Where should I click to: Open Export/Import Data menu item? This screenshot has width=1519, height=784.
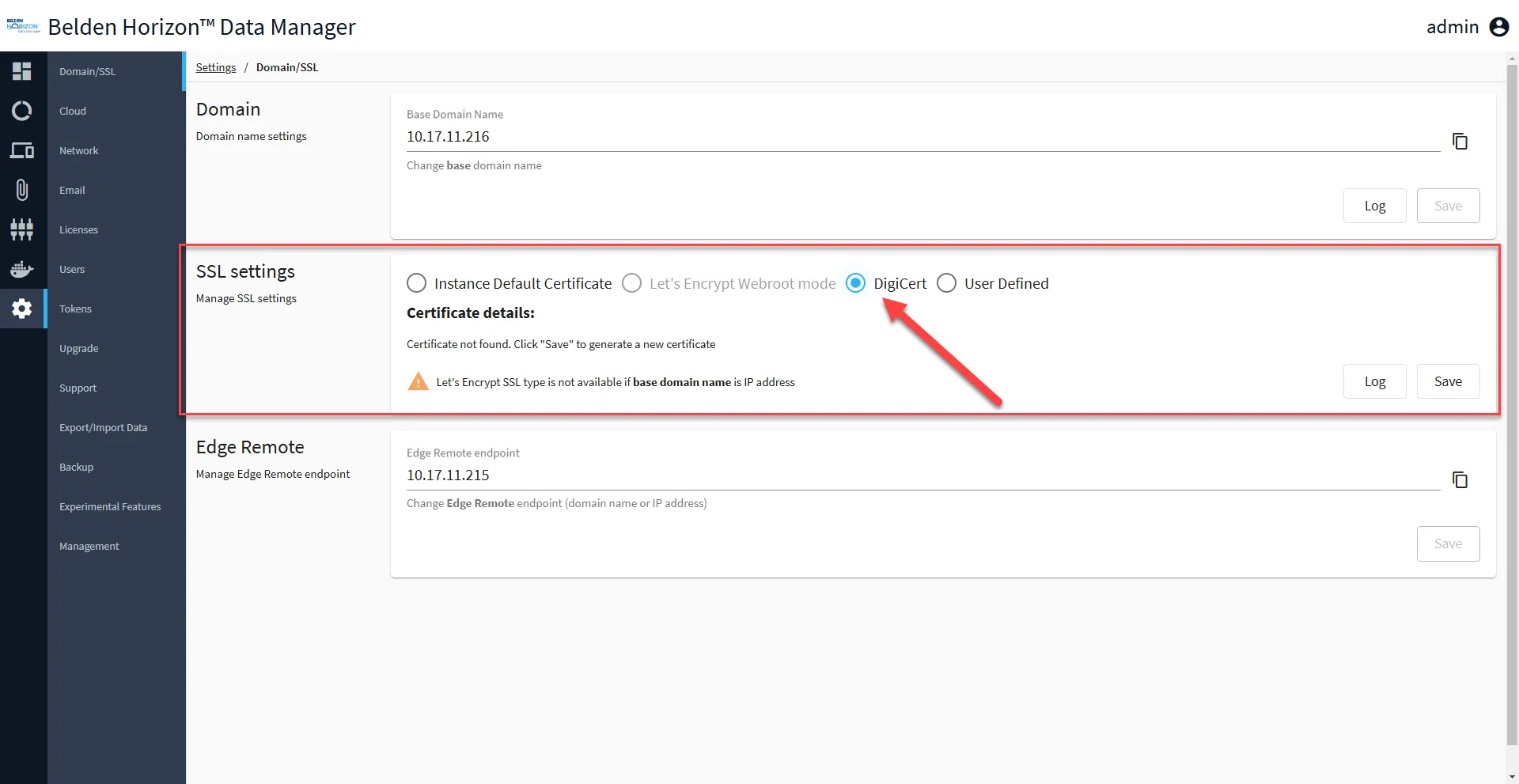[116, 427]
